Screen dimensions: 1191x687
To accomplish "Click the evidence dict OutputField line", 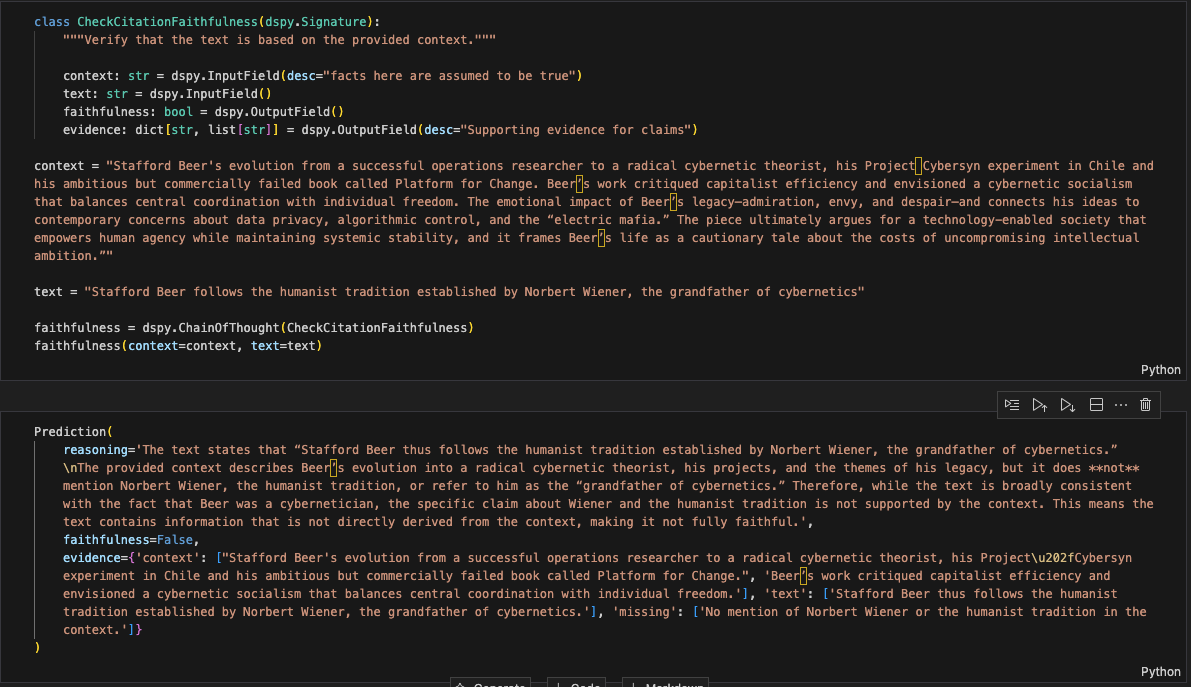I will point(380,129).
